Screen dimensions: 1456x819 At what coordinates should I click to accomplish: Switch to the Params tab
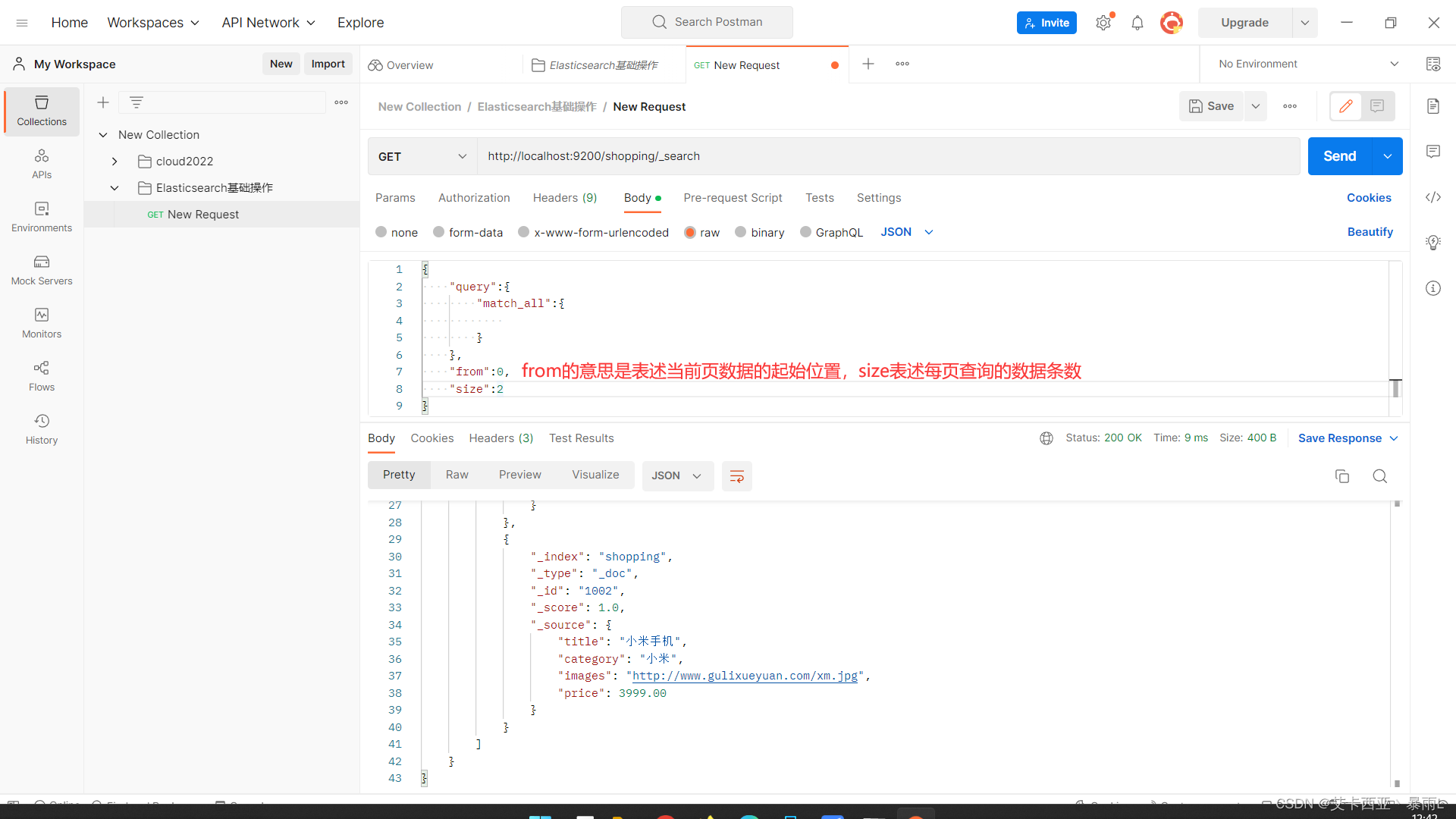[395, 198]
